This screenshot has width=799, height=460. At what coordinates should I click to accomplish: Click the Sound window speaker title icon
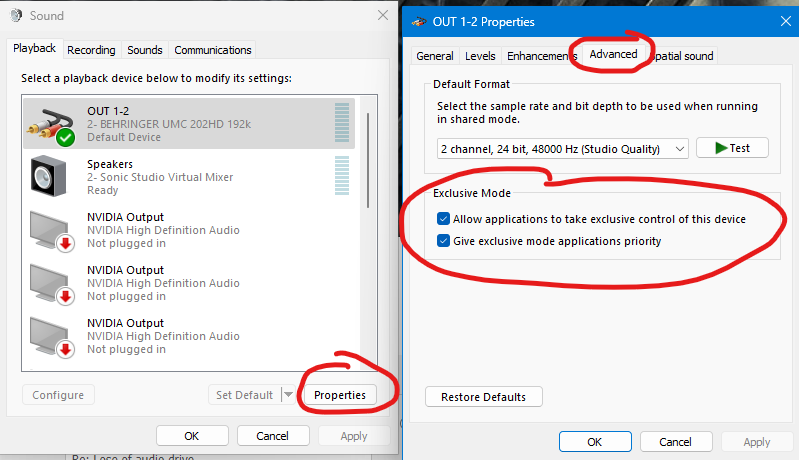[17, 15]
